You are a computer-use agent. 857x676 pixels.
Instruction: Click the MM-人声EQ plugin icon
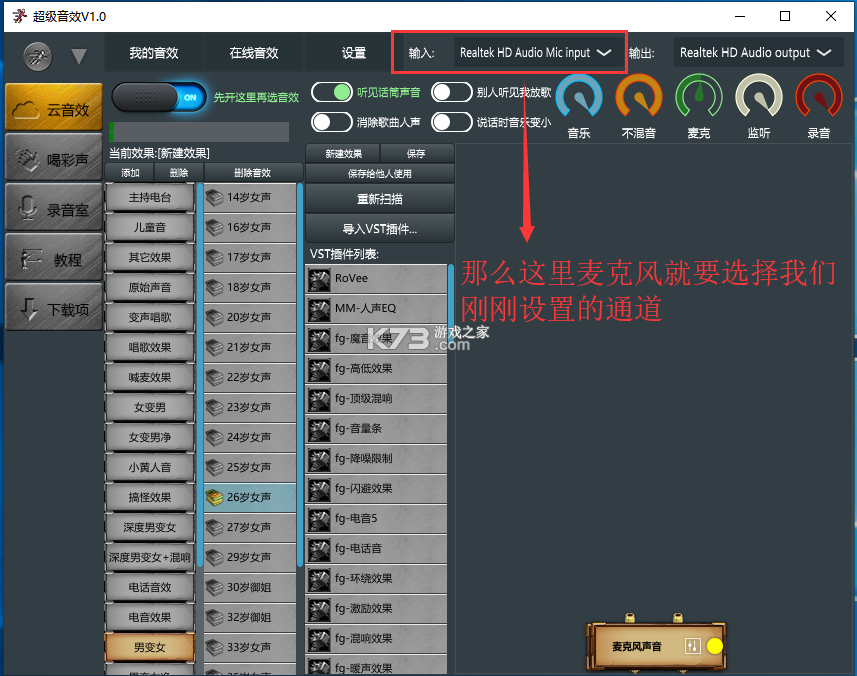coord(319,310)
